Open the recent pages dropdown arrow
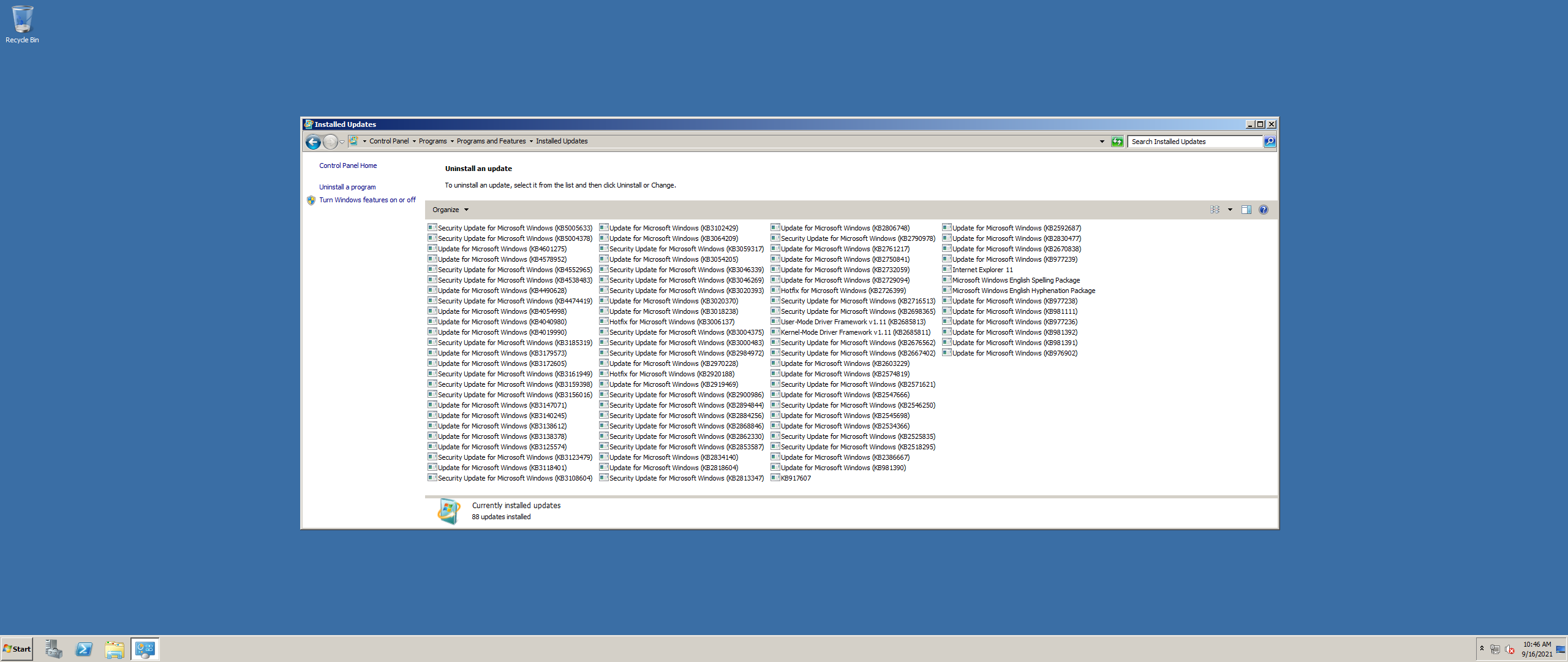Viewport: 1568px width, 662px height. tap(342, 142)
